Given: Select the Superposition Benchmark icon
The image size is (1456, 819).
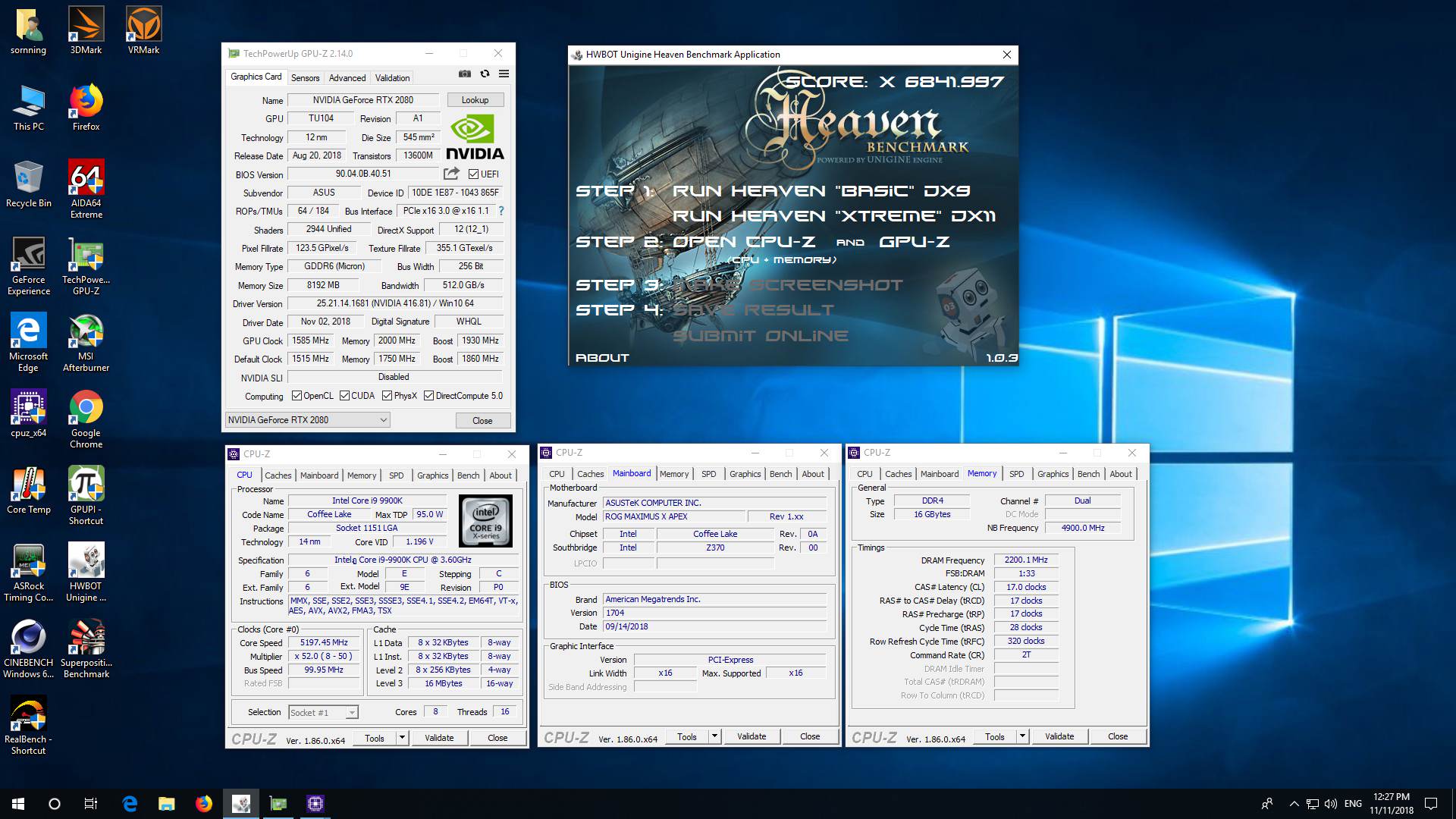Looking at the screenshot, I should pos(86,649).
